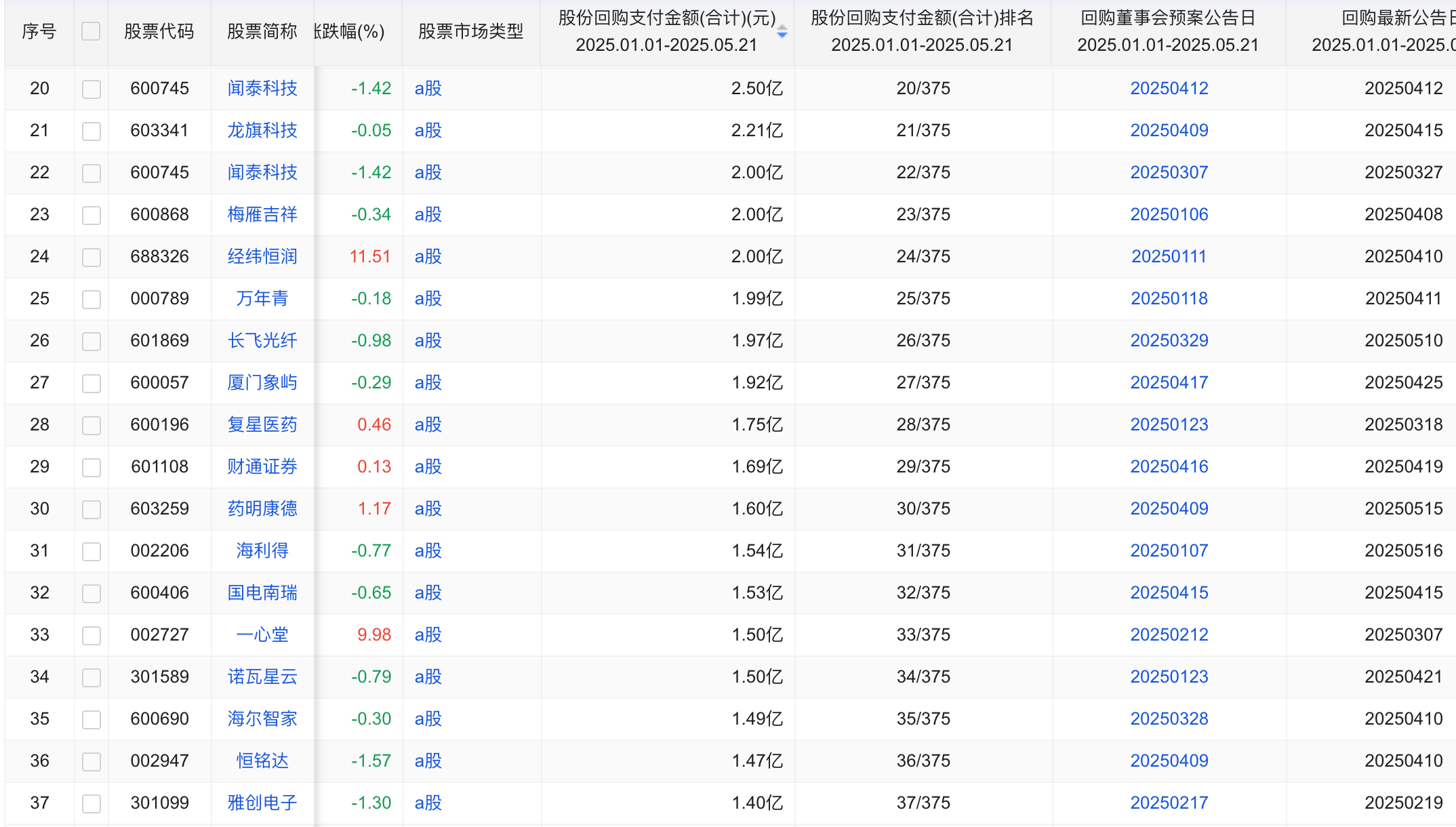Check the box for row 22
Image resolution: width=1456 pixels, height=827 pixels.
(91, 173)
